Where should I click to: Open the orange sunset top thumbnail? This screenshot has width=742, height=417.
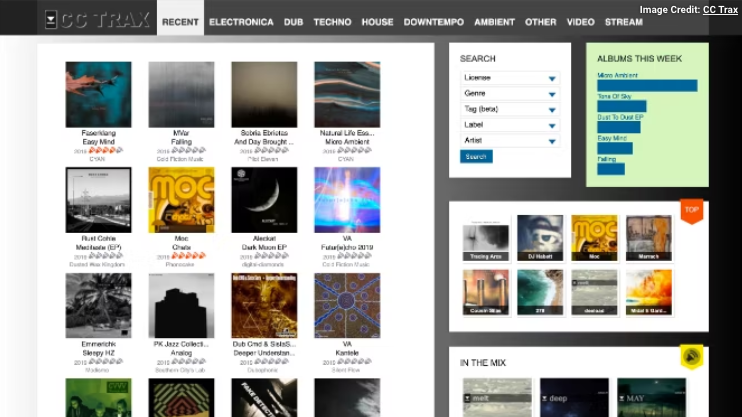click(648, 293)
